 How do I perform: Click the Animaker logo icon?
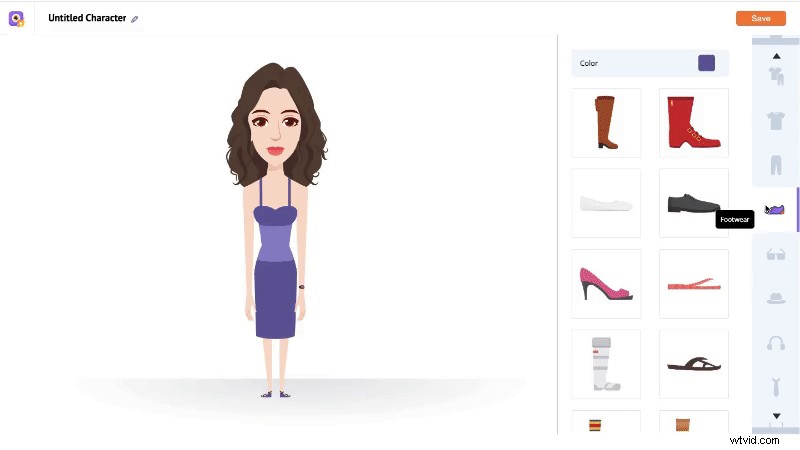[x=16, y=19]
